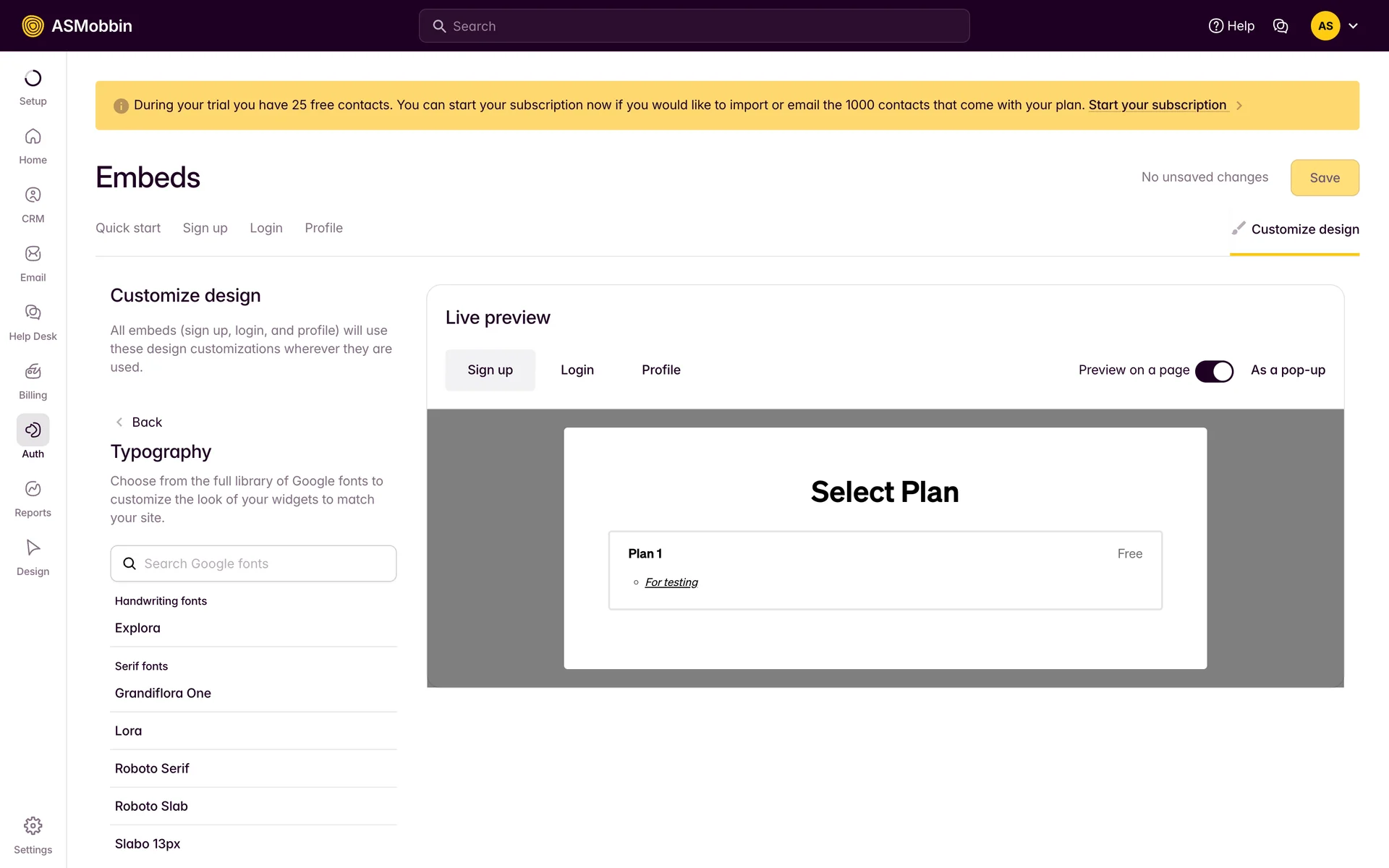Select the Plan 1 option in preview
Image resolution: width=1389 pixels, height=868 pixels.
[885, 570]
